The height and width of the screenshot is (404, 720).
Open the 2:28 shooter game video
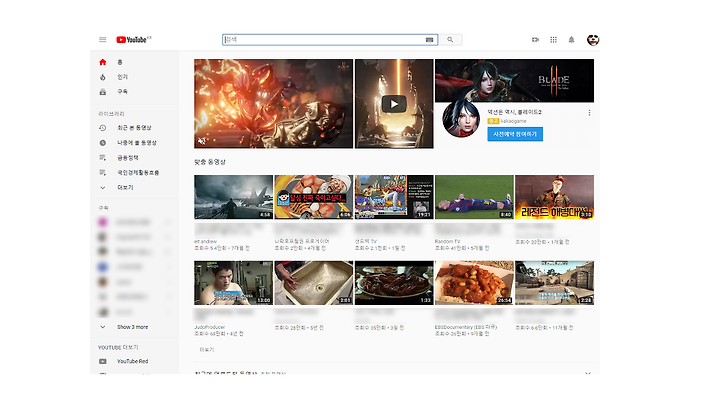coord(554,283)
